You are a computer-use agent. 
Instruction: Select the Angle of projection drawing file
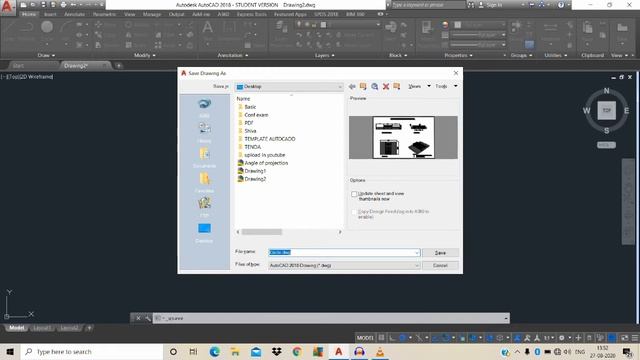(x=266, y=163)
